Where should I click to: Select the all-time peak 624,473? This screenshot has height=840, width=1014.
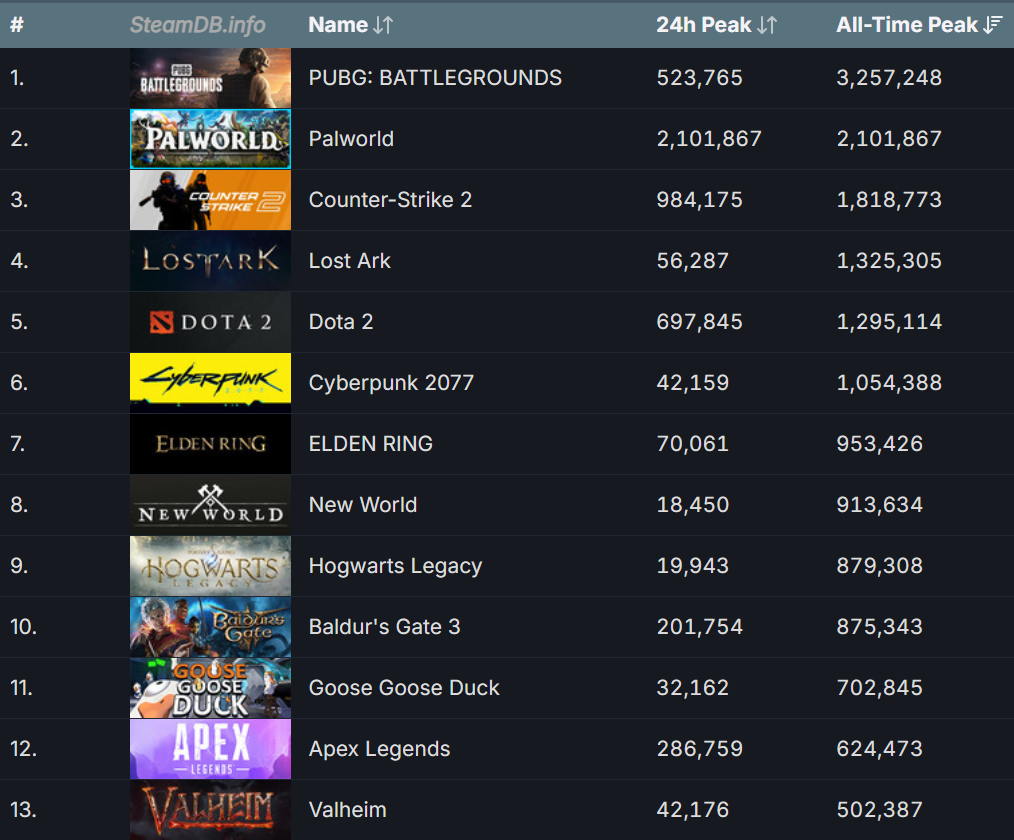tap(879, 749)
